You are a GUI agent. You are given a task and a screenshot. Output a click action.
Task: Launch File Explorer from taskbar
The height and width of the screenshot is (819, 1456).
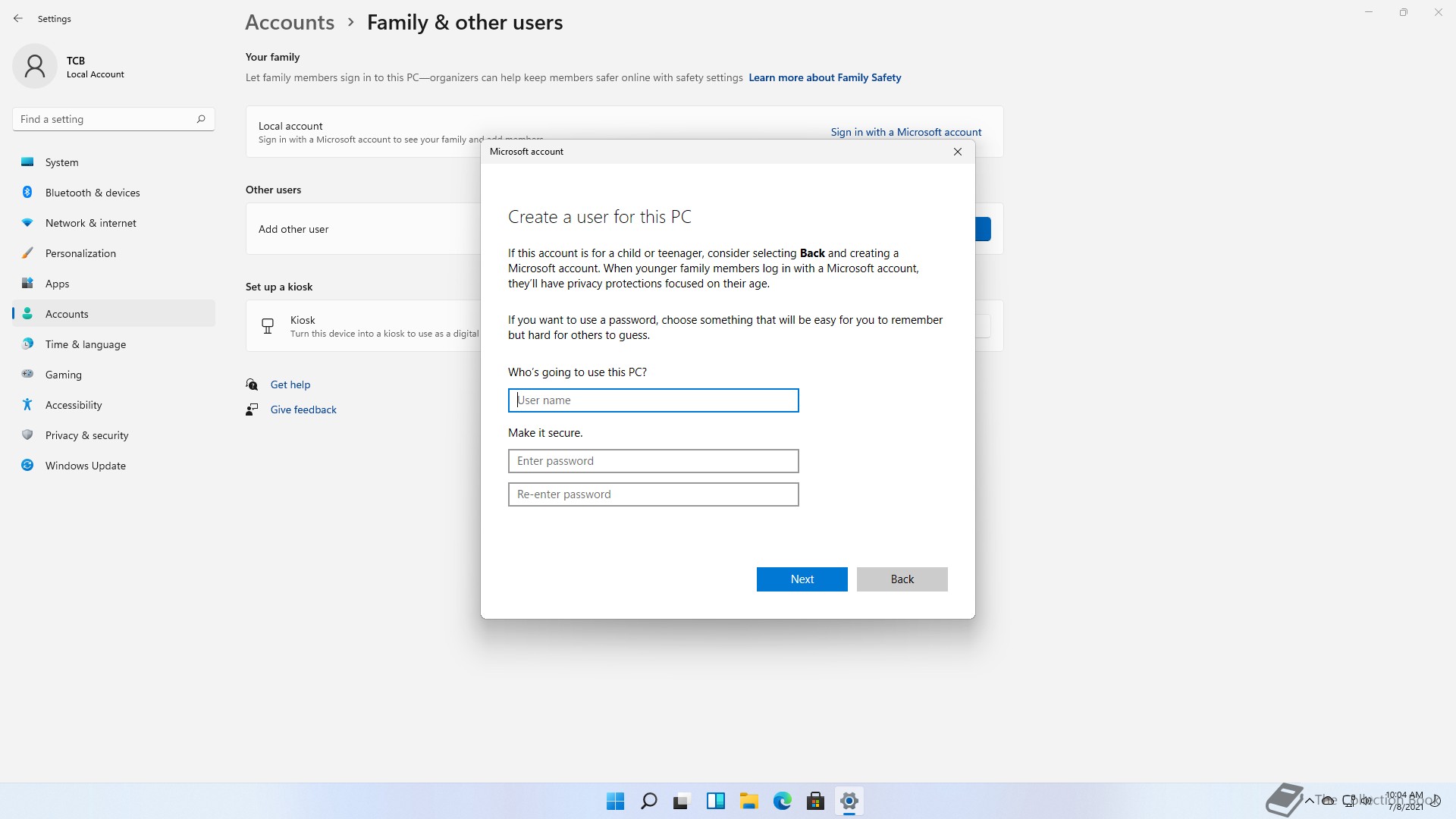(748, 801)
